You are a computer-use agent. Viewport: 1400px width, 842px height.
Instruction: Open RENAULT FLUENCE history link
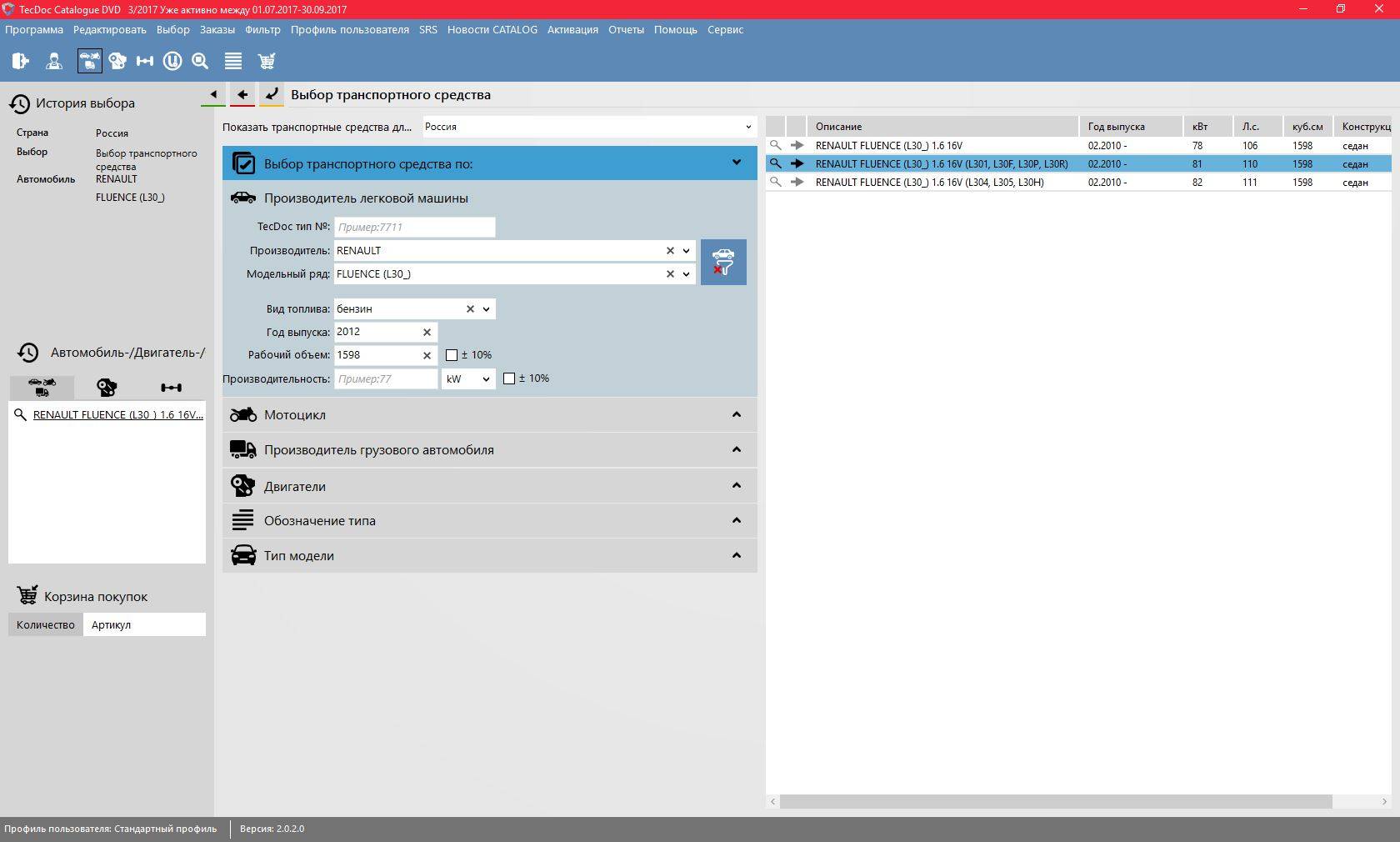pos(118,414)
